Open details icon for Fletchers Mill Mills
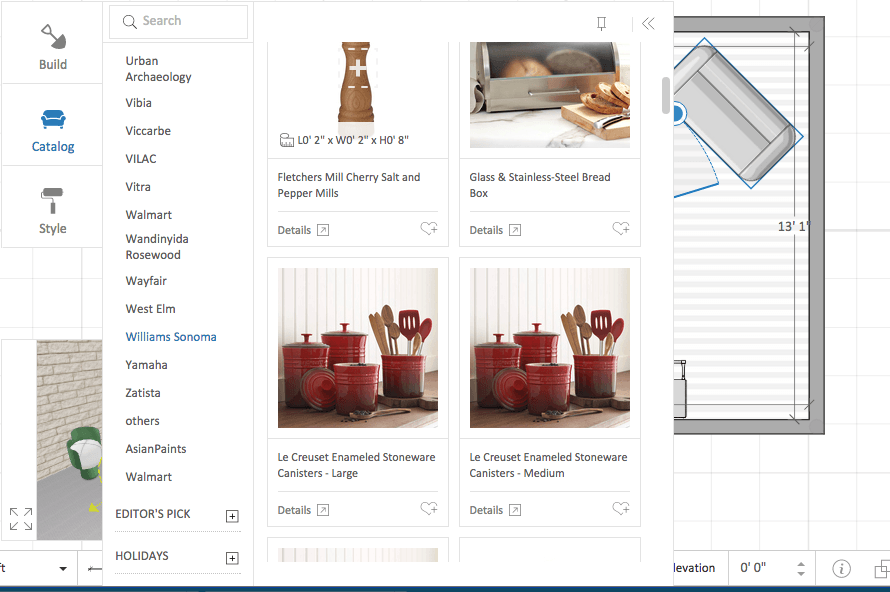Image resolution: width=890 pixels, height=592 pixels. (323, 230)
